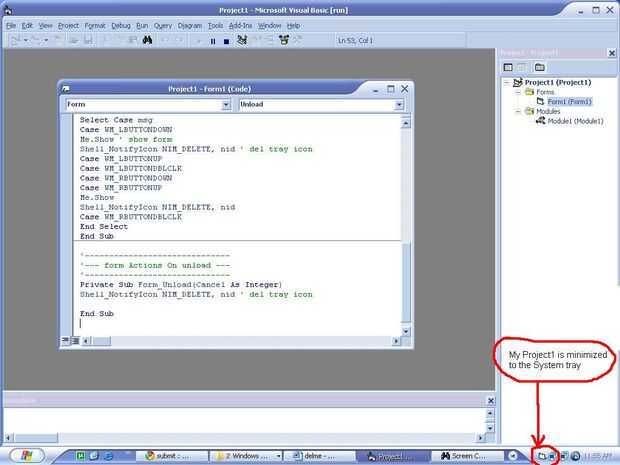This screenshot has height=465, width=620.
Task: Click the Module1 module icon in tree
Action: click(x=541, y=121)
